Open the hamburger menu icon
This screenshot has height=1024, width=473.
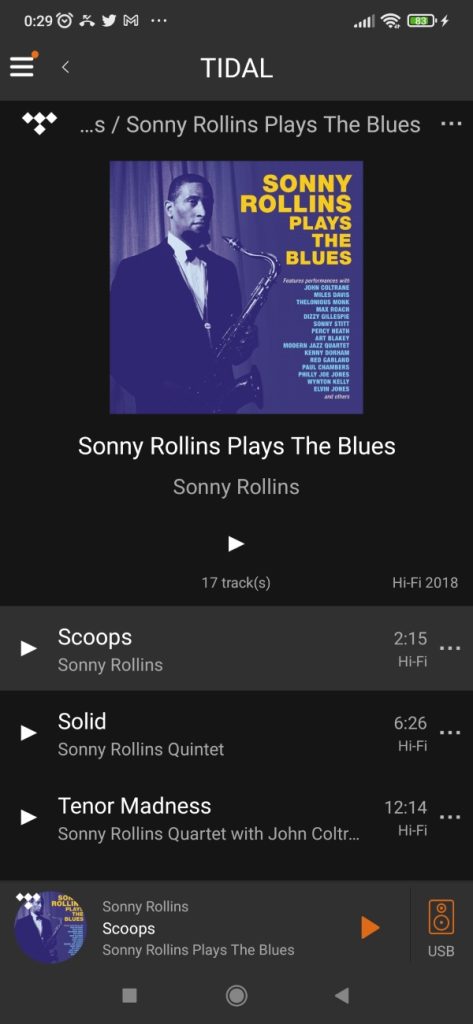point(22,67)
